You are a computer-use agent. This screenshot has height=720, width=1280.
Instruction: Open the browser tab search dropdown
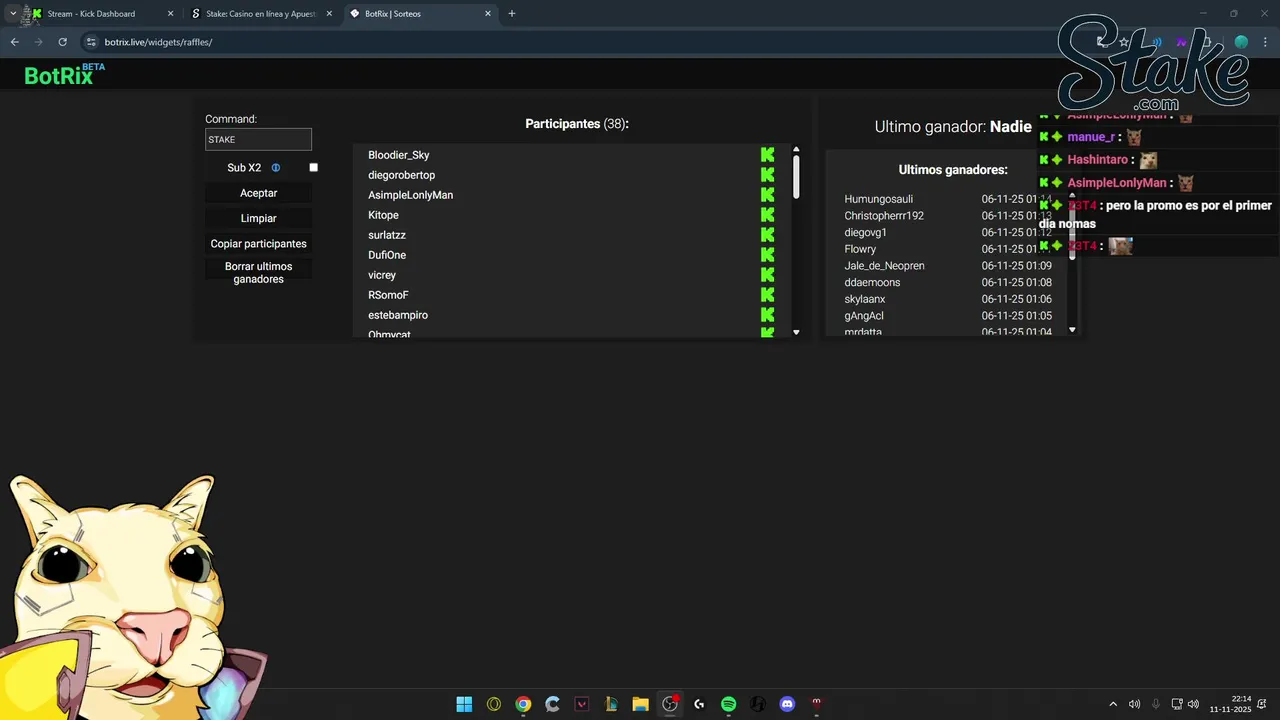click(13, 14)
